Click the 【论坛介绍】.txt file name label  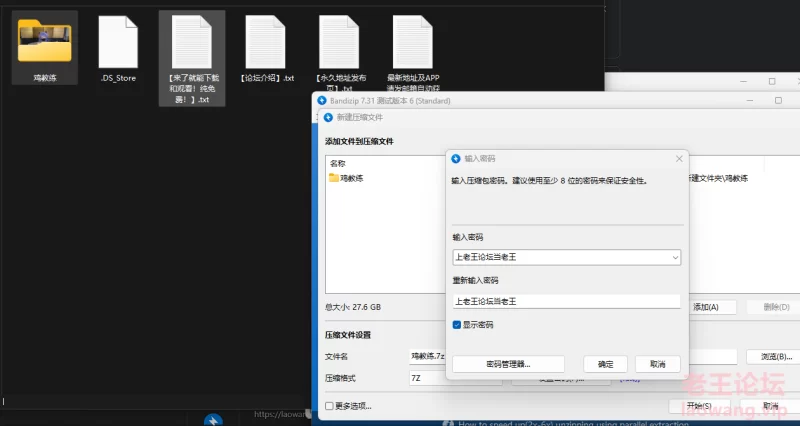pos(266,78)
